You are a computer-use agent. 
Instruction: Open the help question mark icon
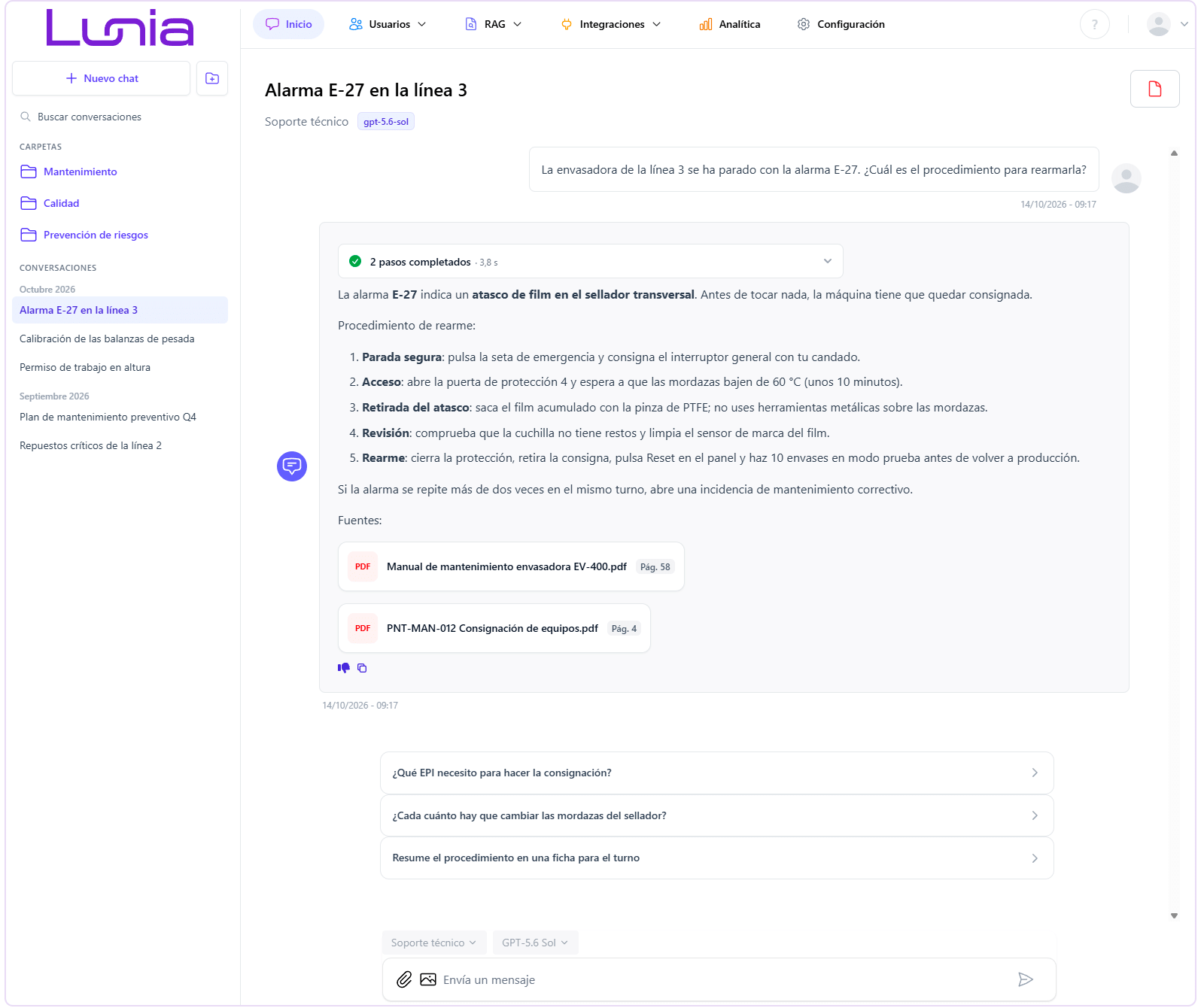[x=1095, y=24]
